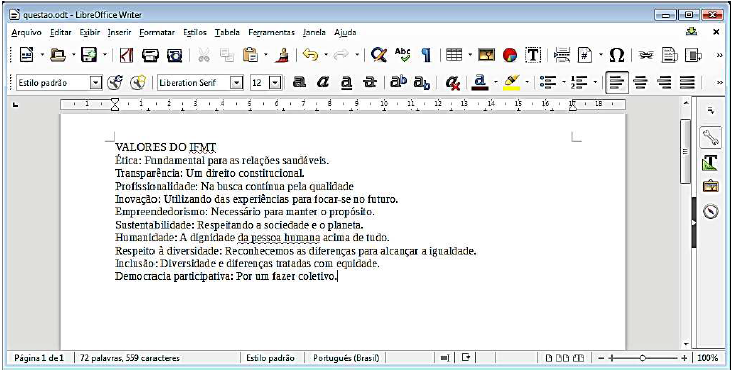Click the Open file folder icon

click(x=58, y=55)
